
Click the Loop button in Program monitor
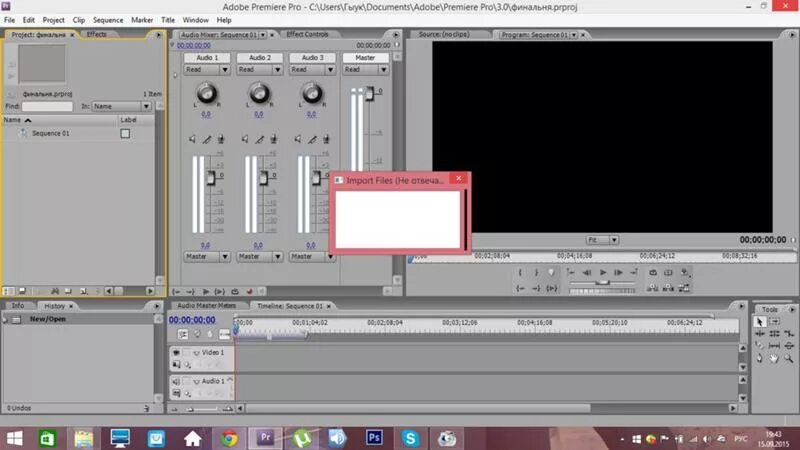point(653,272)
